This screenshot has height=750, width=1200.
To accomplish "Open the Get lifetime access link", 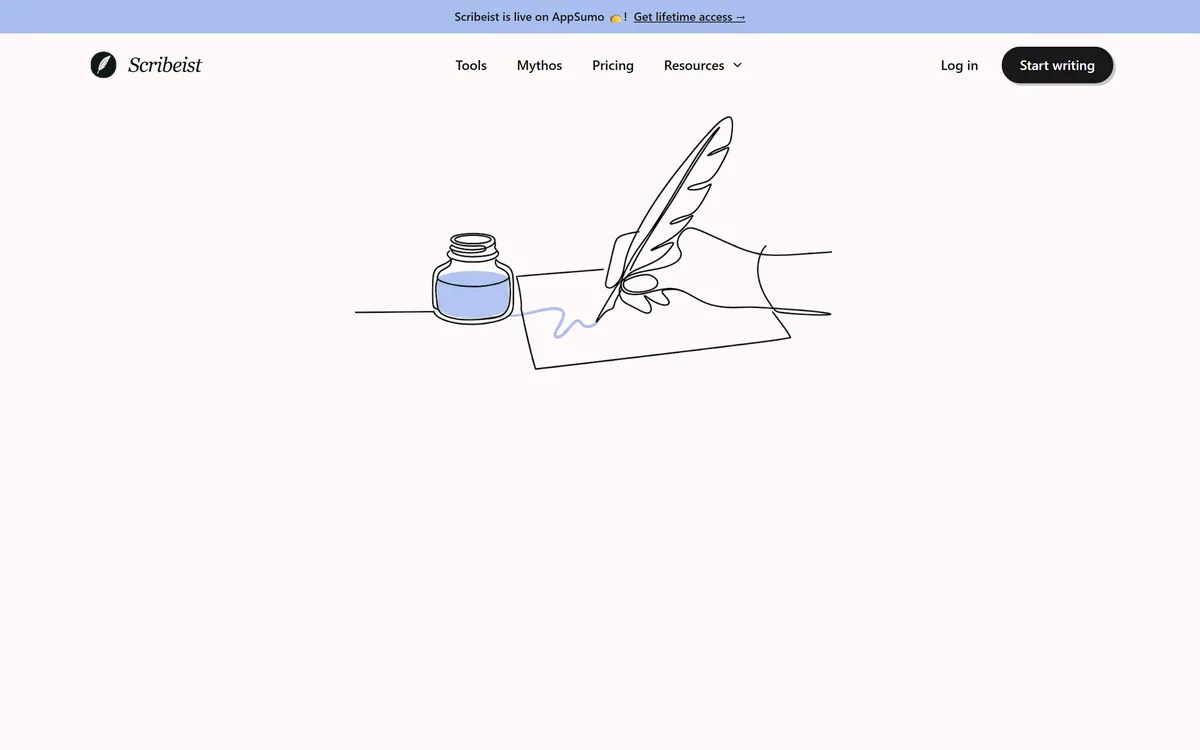I will point(690,17).
